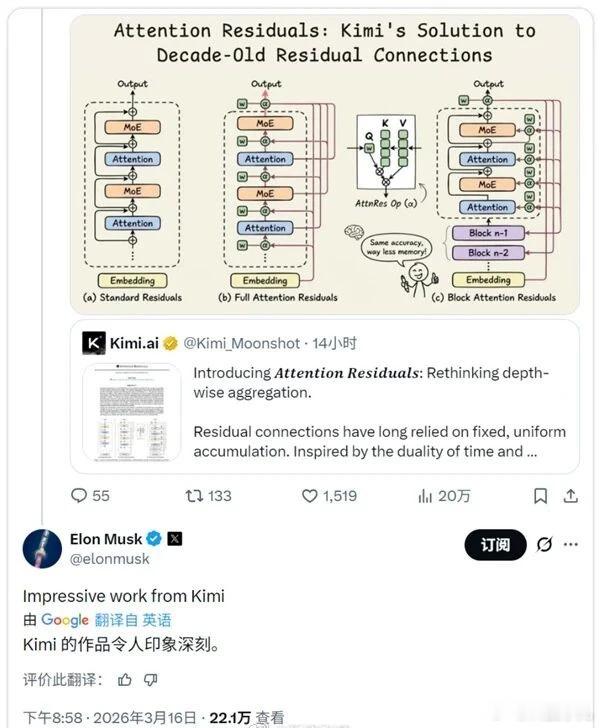
Task: Open replies via the comment bubble icon
Action: [x=79, y=495]
